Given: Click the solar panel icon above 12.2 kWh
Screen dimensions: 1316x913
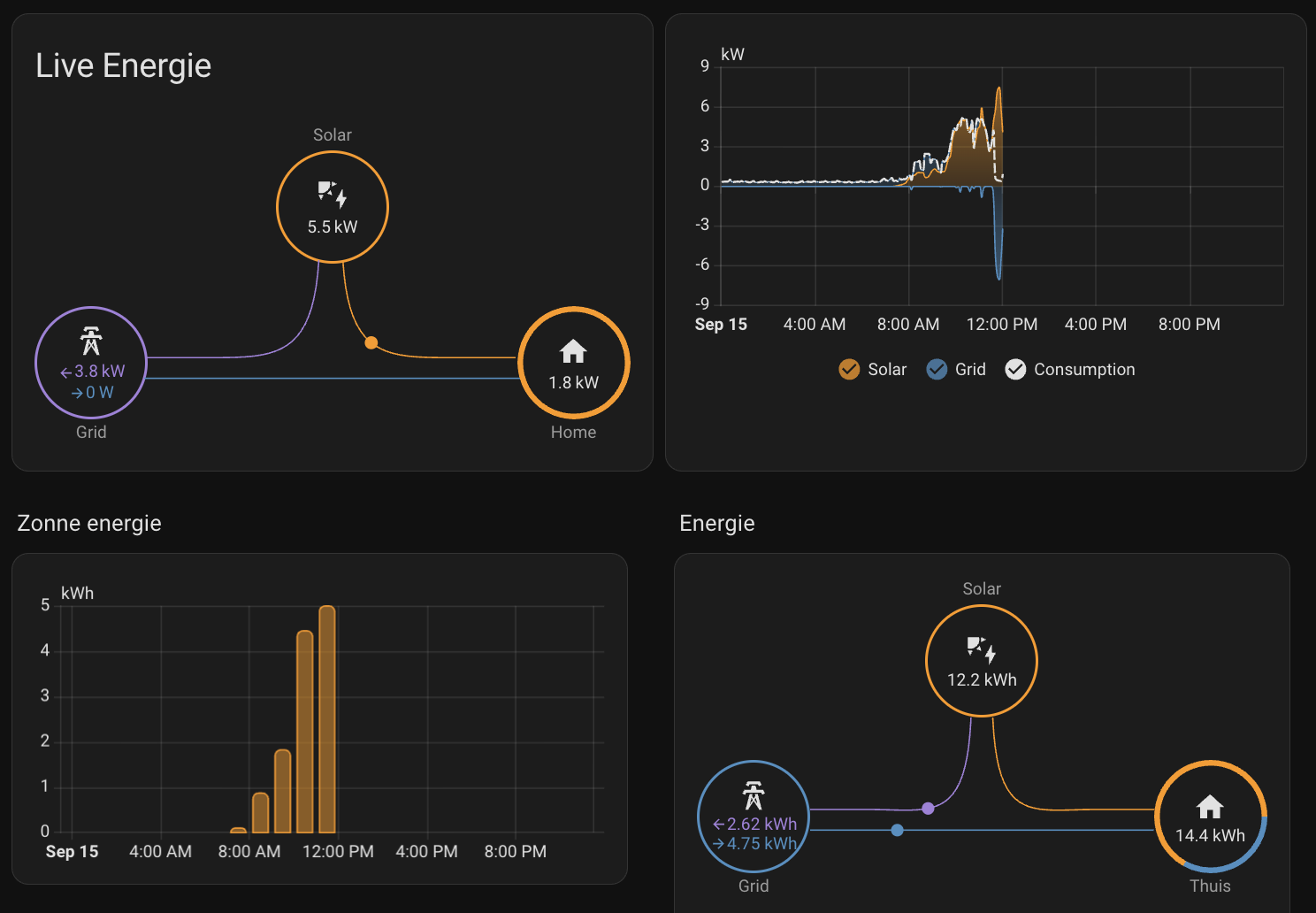Looking at the screenshot, I should pos(982,648).
